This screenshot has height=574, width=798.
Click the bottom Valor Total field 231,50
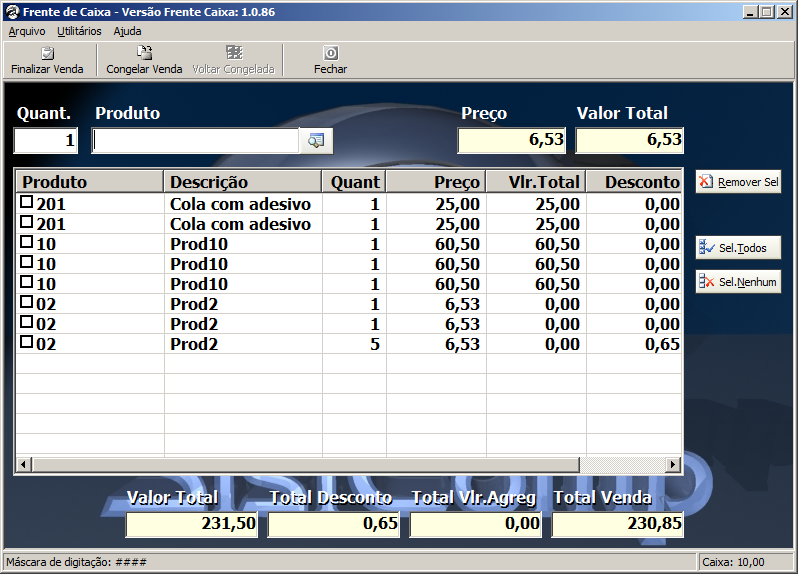pyautogui.click(x=192, y=524)
